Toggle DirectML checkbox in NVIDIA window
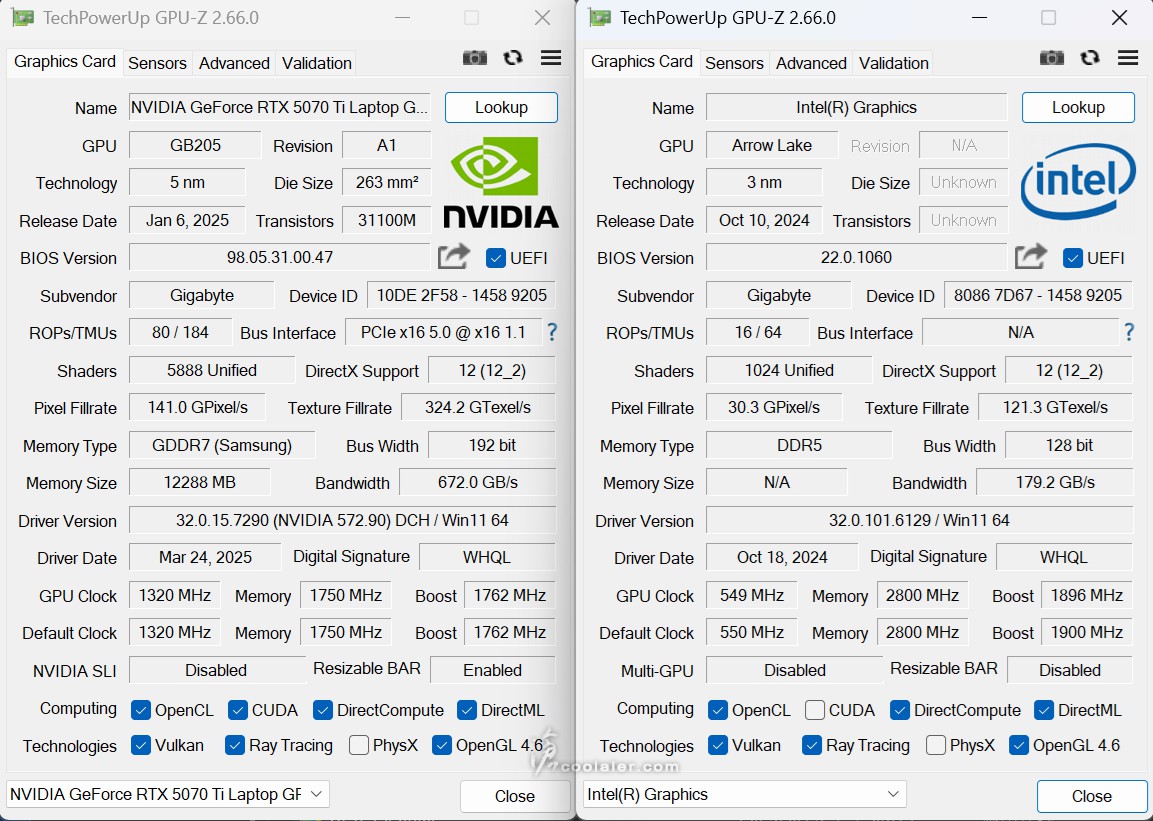 [x=467, y=710]
